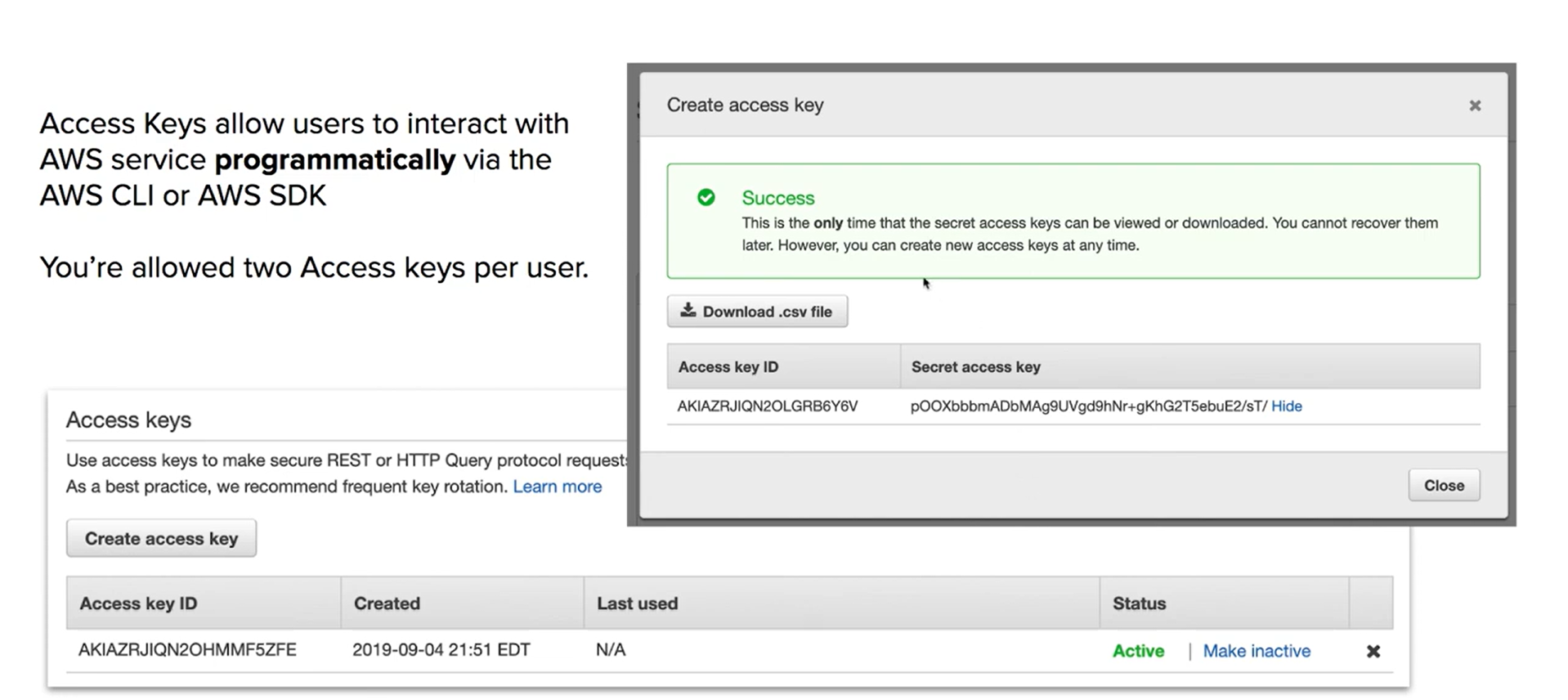Screen dimensions: 1568x700
Task: Click the Access key ID header in dialog
Action: (783, 366)
